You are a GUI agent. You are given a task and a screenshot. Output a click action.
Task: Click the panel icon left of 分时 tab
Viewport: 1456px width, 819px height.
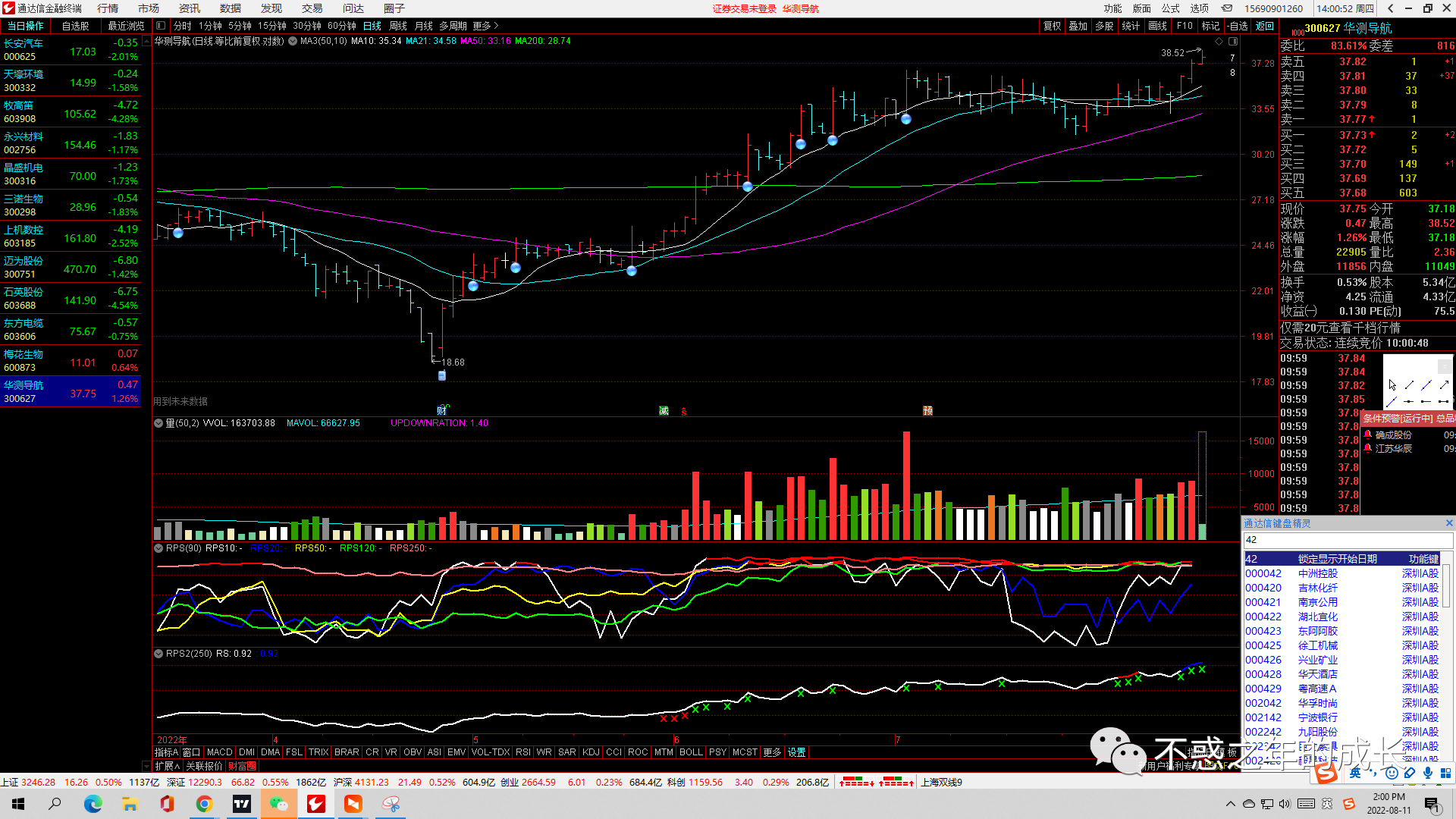(161, 26)
